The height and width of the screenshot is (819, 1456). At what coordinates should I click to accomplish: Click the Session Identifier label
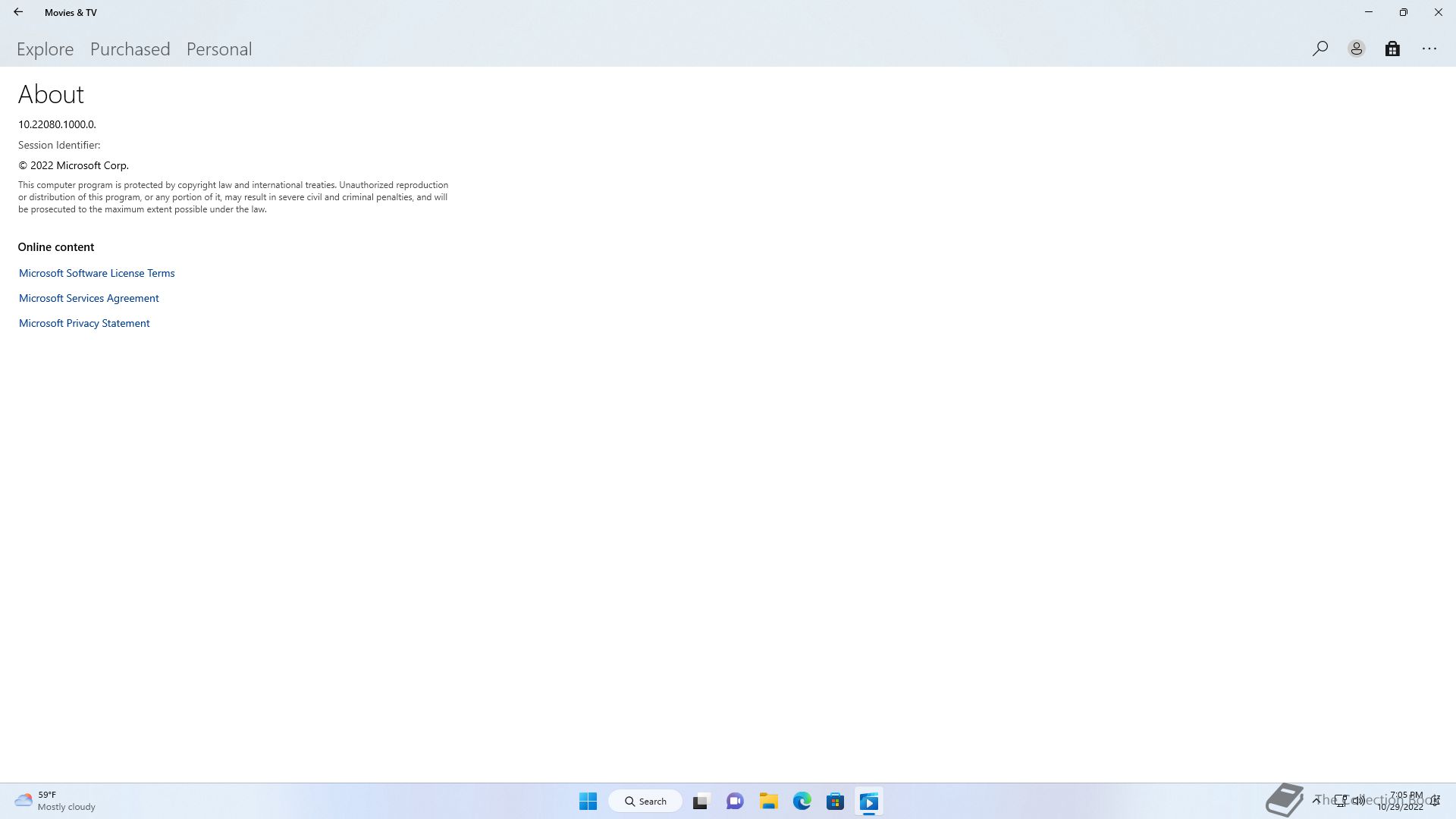pos(59,145)
